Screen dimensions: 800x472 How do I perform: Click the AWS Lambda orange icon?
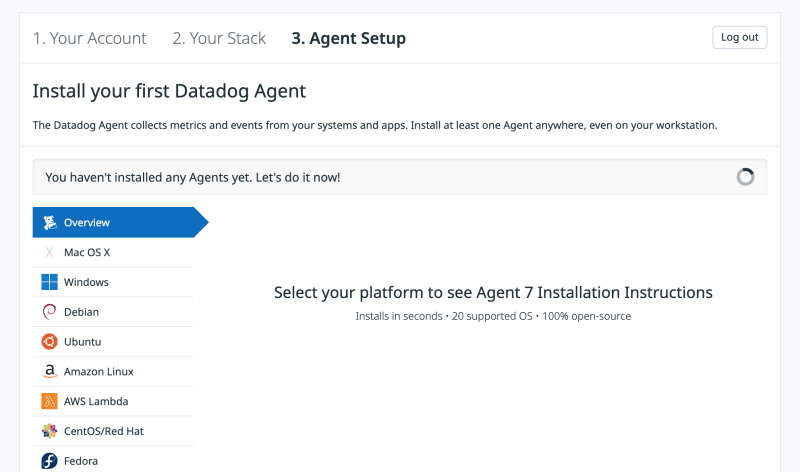coord(49,401)
